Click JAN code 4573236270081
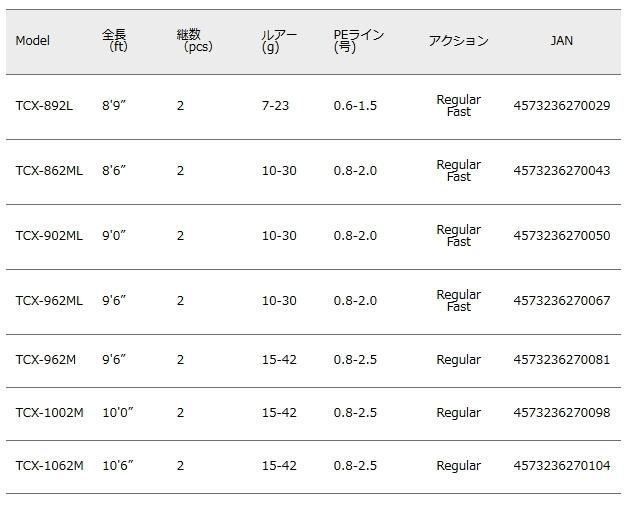This screenshot has height=505, width=629. tap(561, 360)
